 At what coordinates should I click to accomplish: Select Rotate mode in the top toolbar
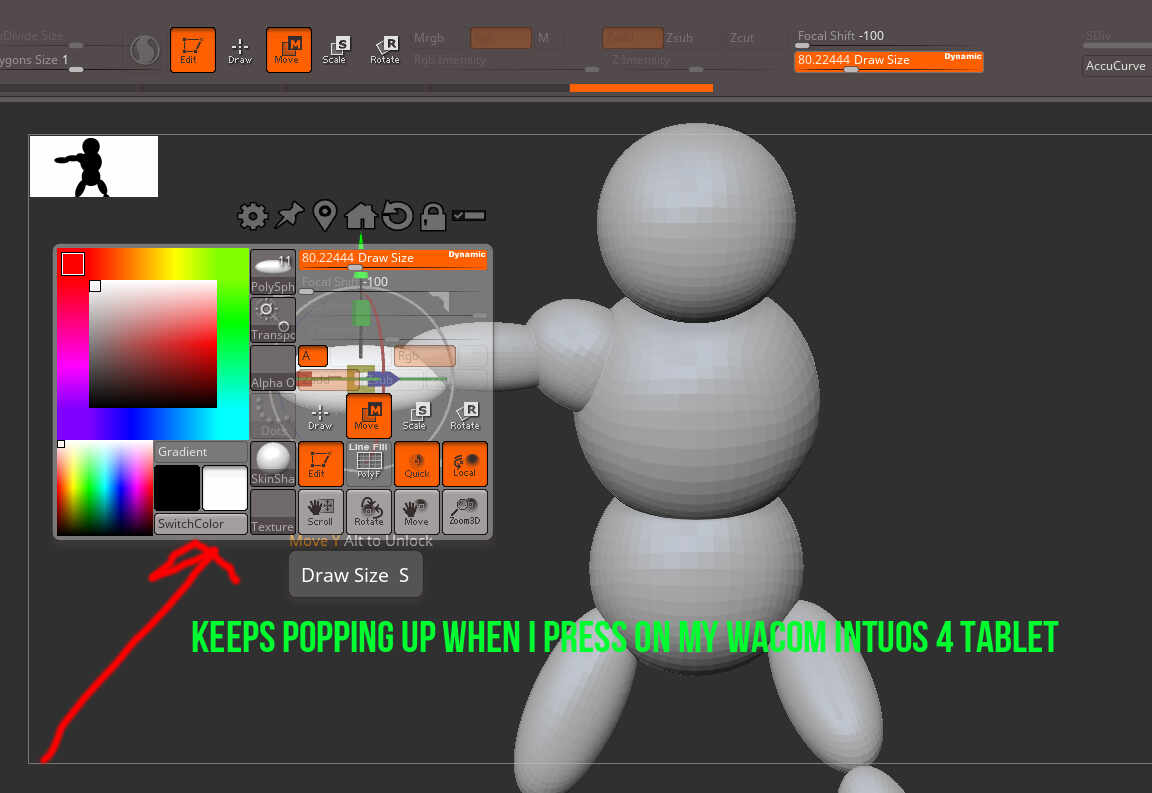click(385, 51)
